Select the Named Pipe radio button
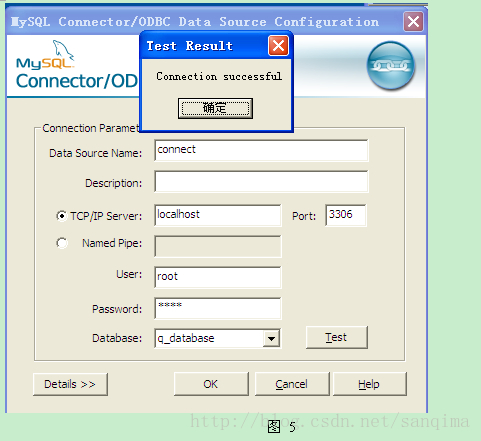481x441 pixels. click(x=62, y=243)
